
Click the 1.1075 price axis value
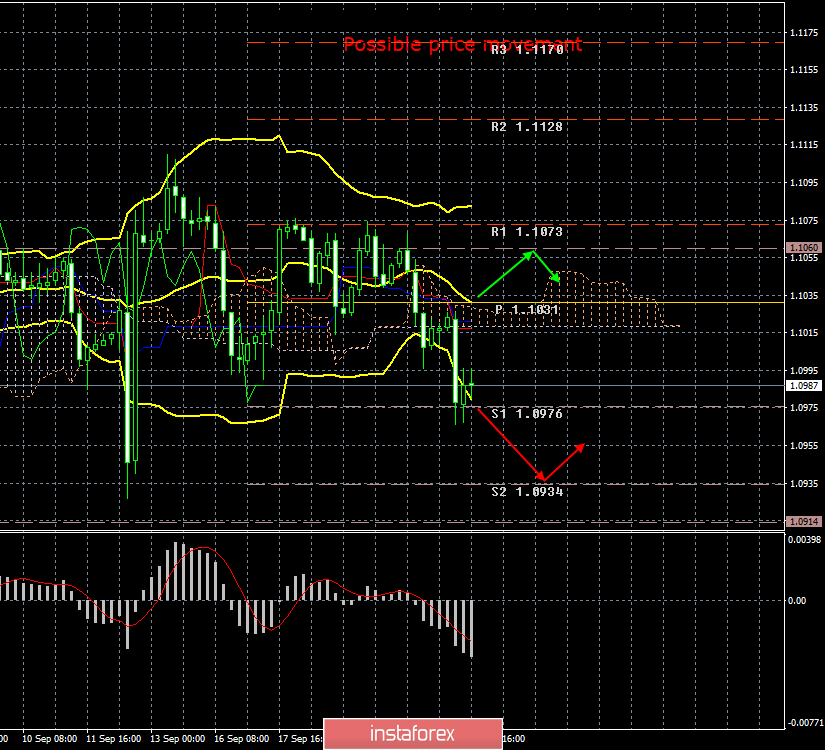(x=804, y=221)
